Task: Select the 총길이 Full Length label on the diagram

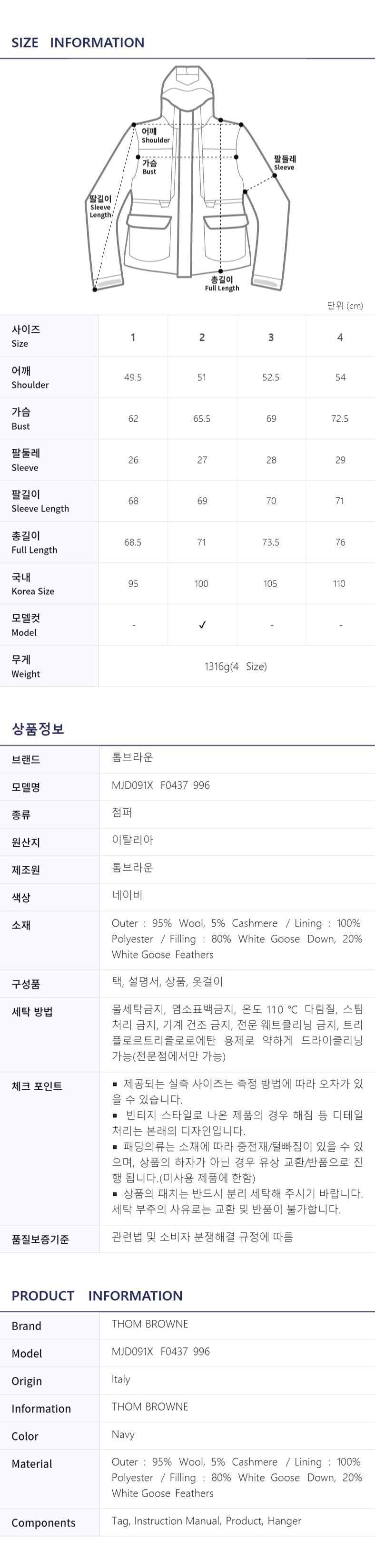Action: pyautogui.click(x=221, y=284)
